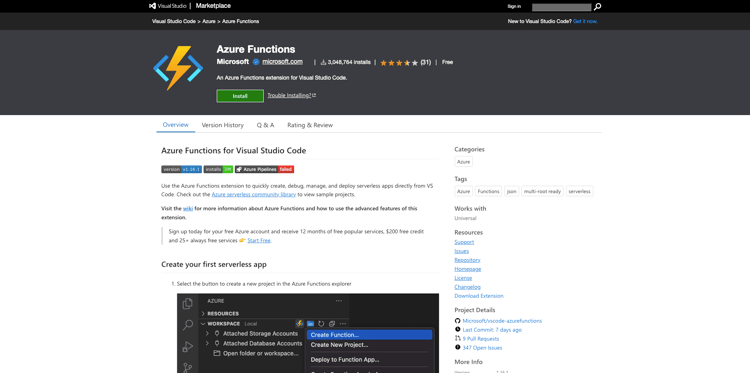
Task: Click the version v1.16.1 badge
Action: (x=181, y=169)
